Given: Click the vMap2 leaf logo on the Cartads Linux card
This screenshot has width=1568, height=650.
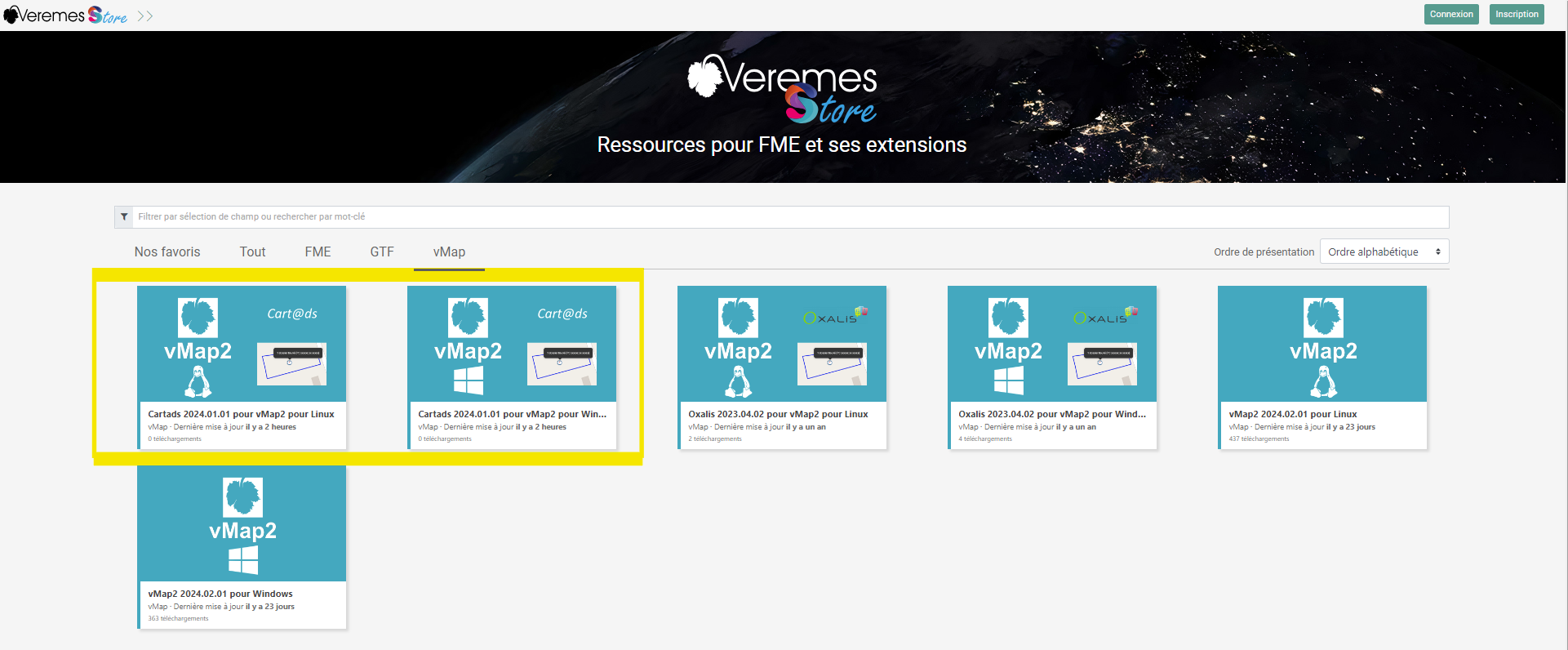Looking at the screenshot, I should (x=198, y=318).
